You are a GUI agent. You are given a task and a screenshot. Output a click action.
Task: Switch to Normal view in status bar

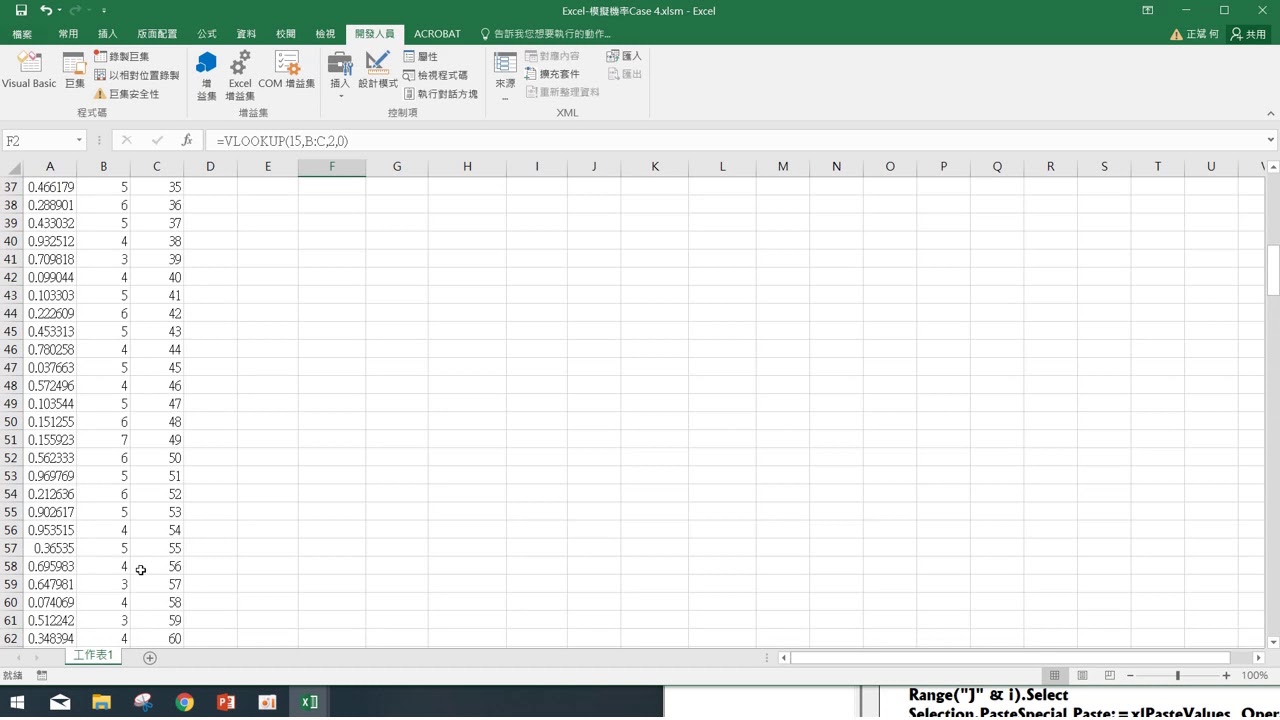tap(1054, 676)
